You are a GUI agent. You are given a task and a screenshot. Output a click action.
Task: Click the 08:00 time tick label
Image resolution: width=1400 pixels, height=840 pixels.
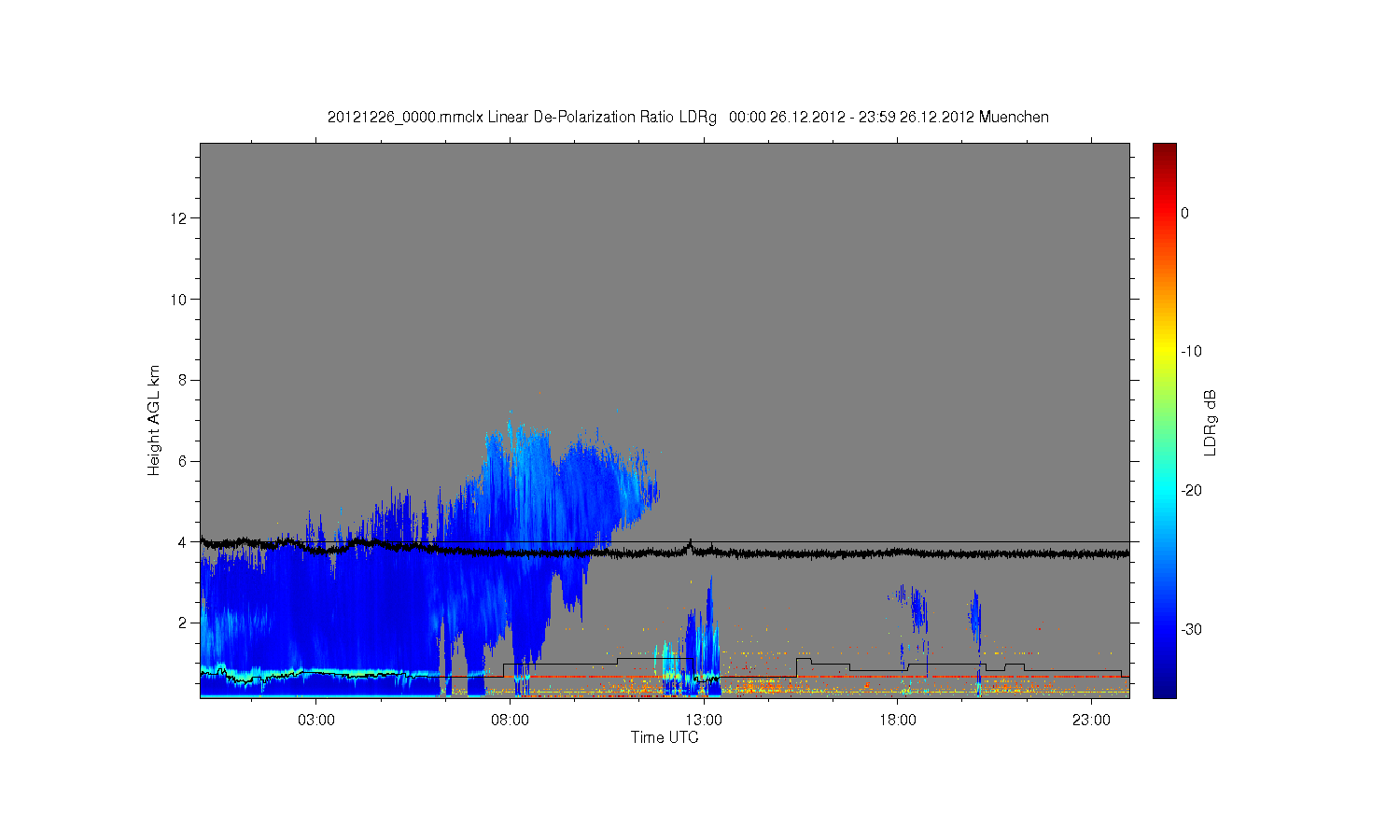point(510,721)
